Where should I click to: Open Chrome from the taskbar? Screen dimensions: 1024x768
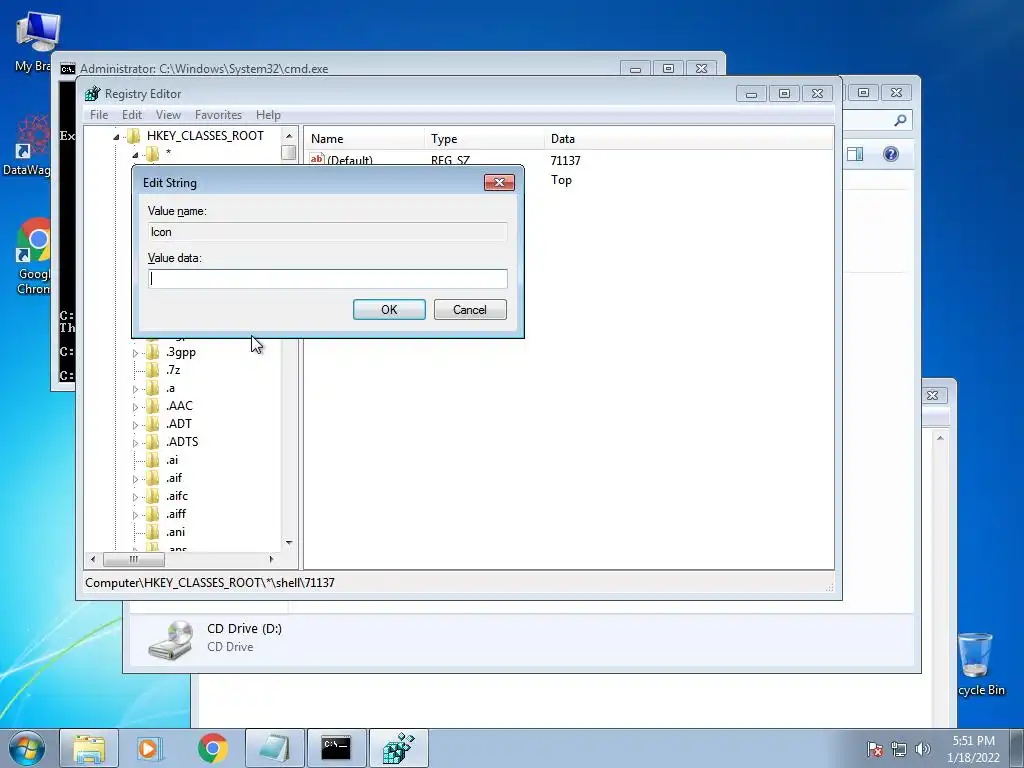click(x=212, y=748)
